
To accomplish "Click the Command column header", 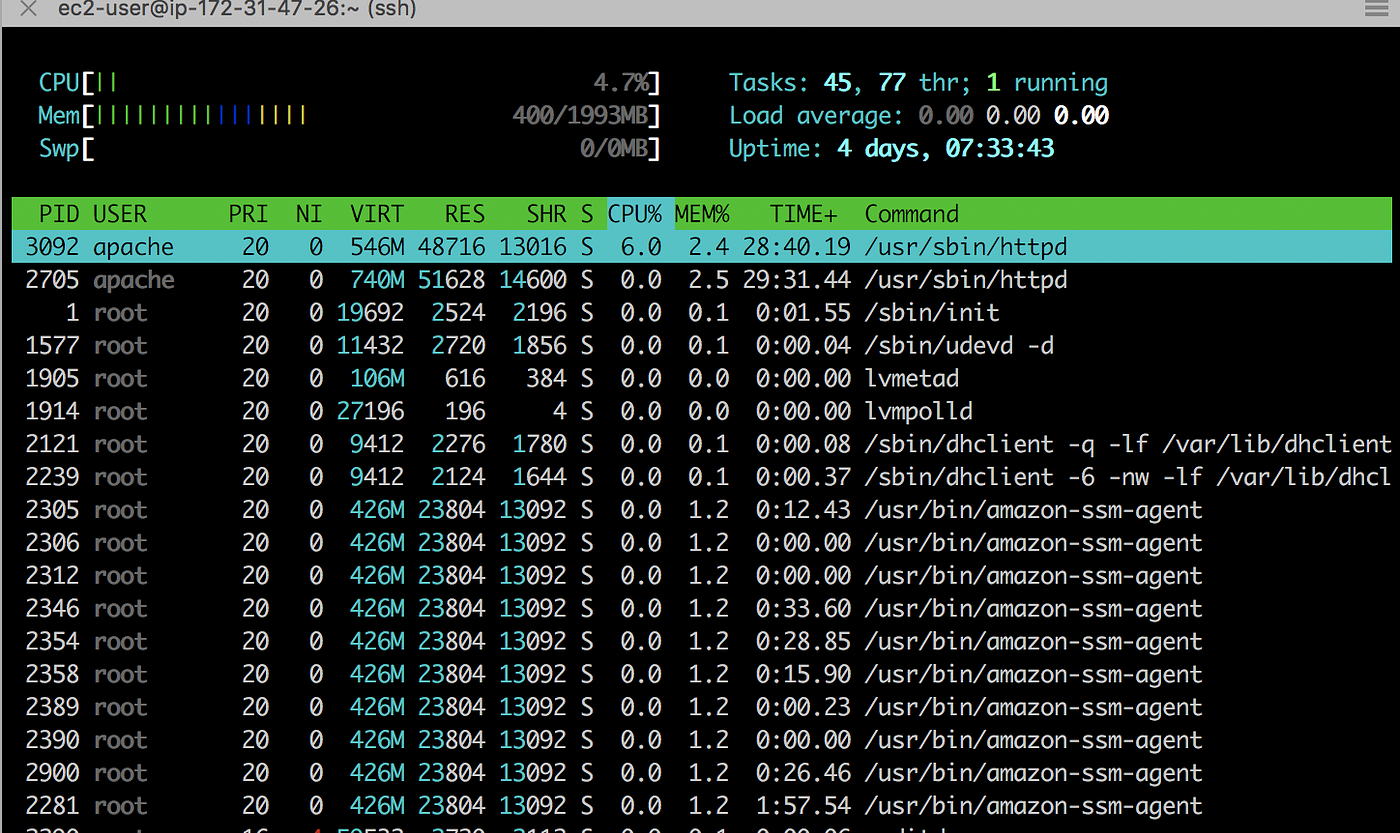I will (x=911, y=214).
